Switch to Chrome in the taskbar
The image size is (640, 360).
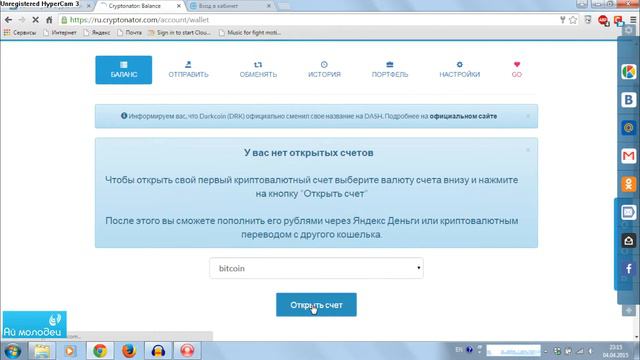100,351
